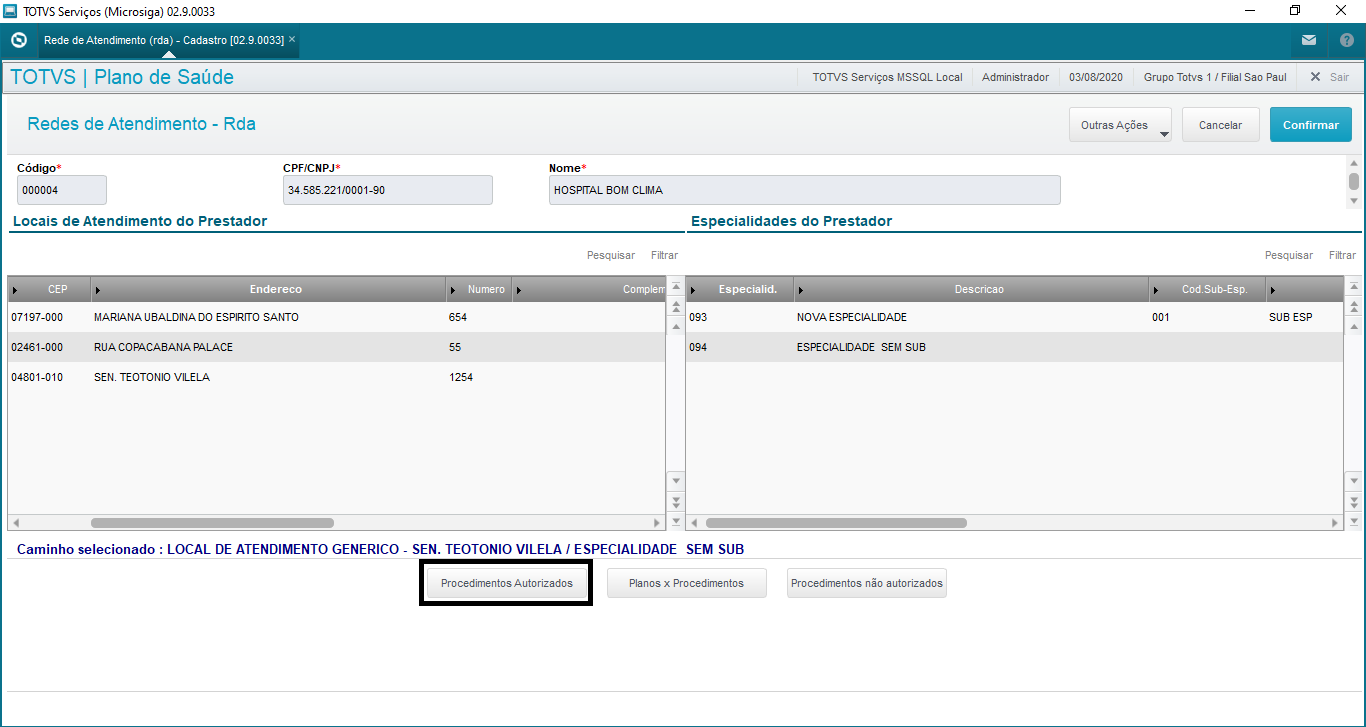The height and width of the screenshot is (727, 1366).
Task: Click the arrow on the Descricao column header
Action: 801,290
